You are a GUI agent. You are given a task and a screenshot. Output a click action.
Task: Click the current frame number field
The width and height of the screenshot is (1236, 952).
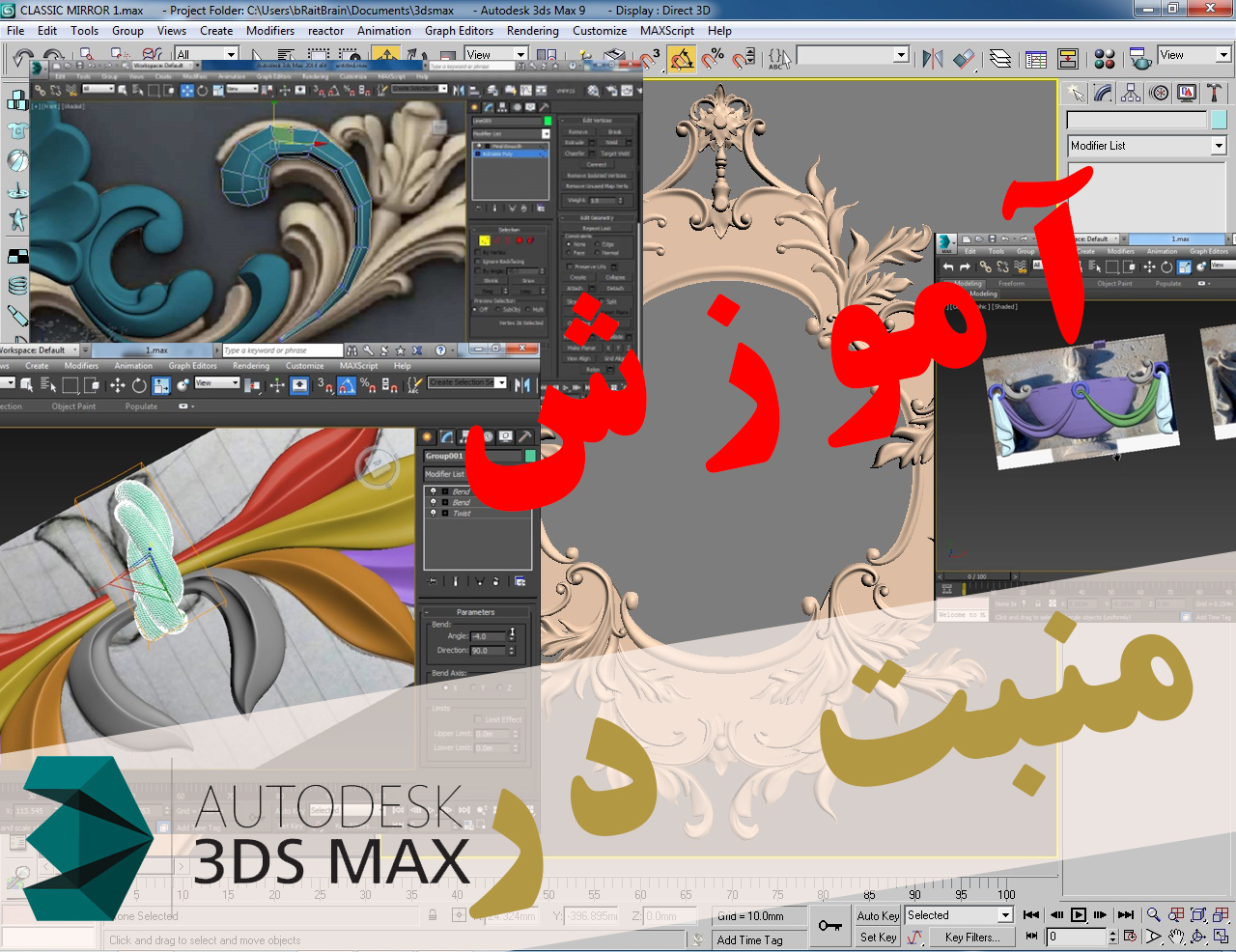pos(1076,937)
